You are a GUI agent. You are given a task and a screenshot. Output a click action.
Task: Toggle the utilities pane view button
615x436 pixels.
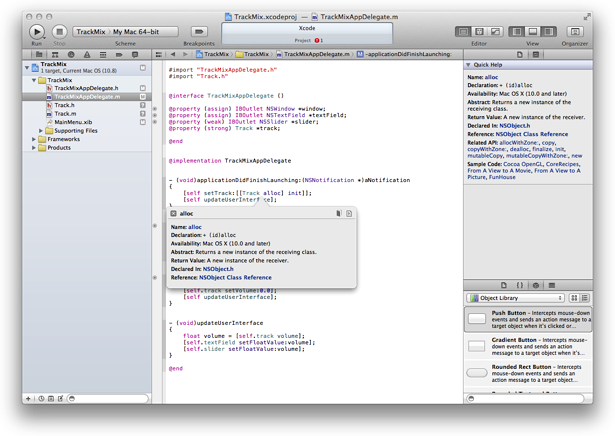(x=549, y=31)
